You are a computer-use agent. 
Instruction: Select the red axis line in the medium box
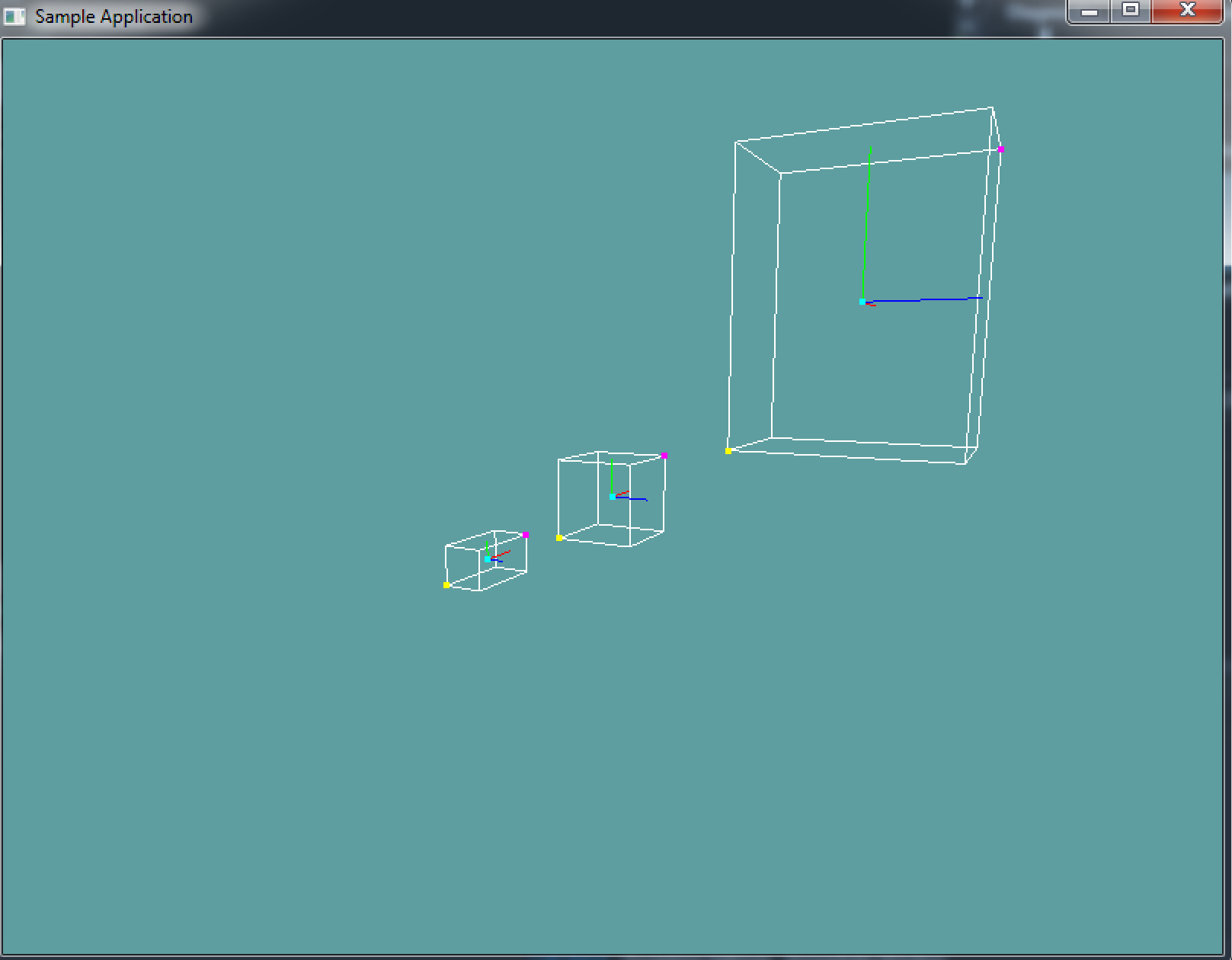click(x=622, y=494)
